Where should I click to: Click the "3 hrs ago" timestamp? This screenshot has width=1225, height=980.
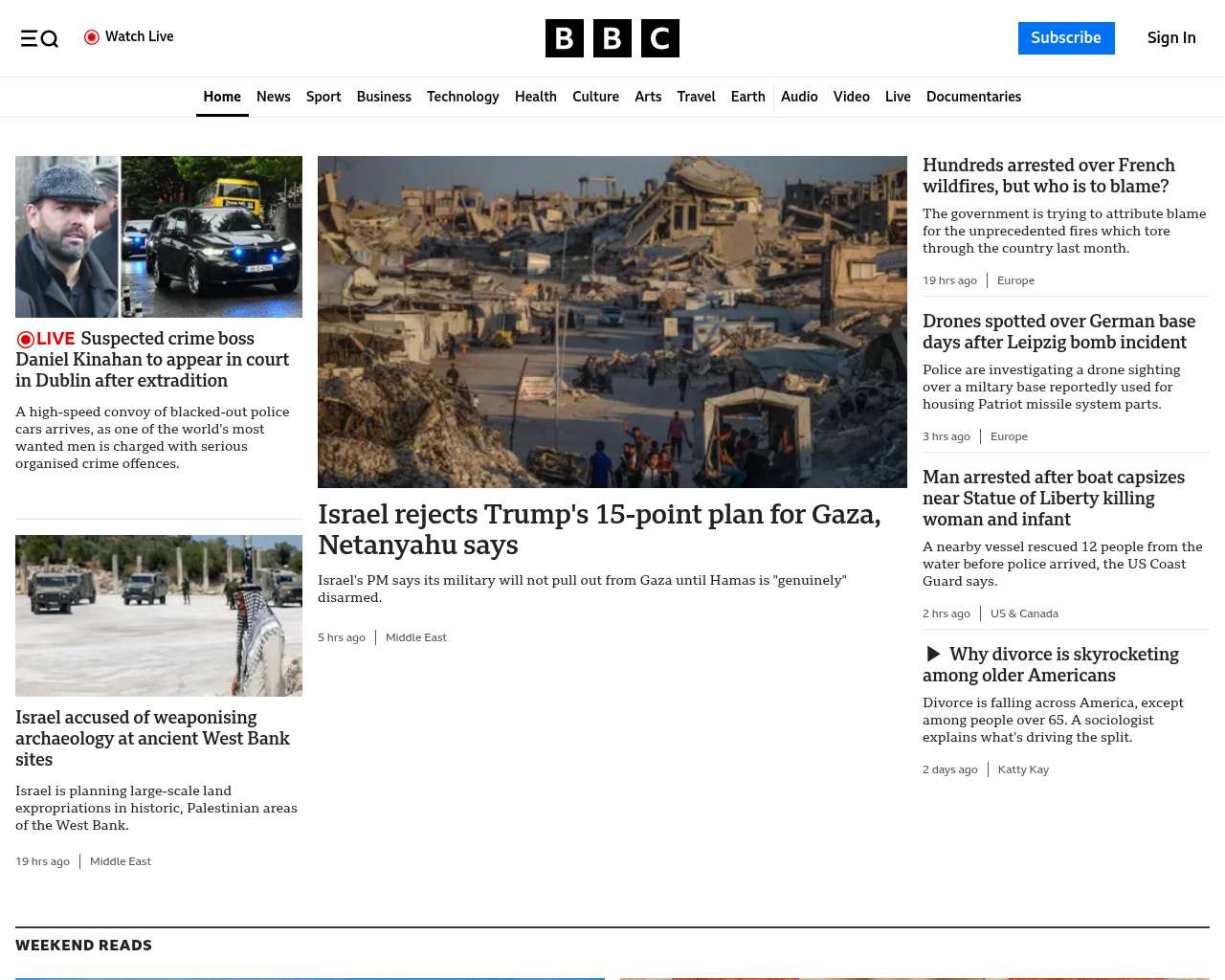947,436
